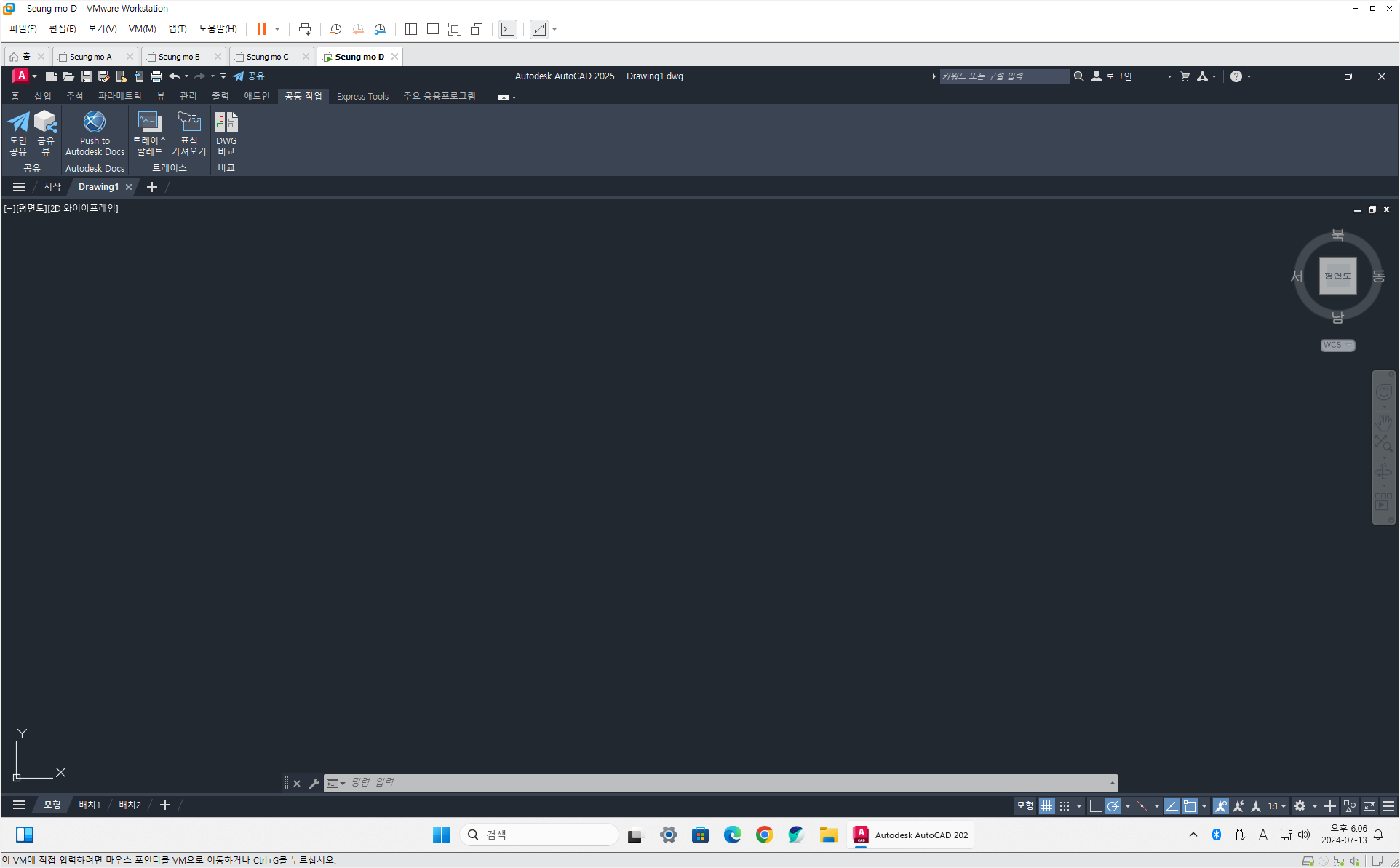Click the 로그인 sign-in button
This screenshot has height=868, width=1400.
[x=1118, y=76]
